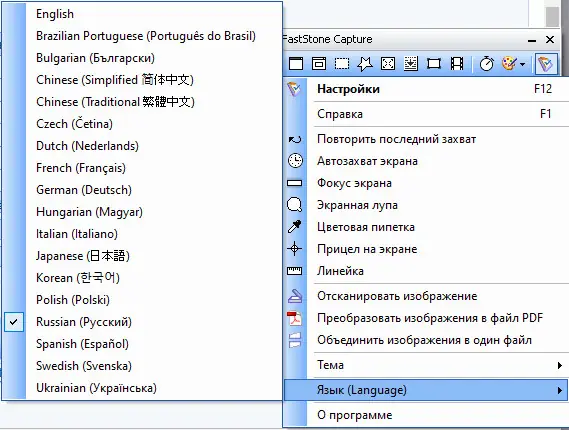Click rectangle icon for Фокус экрана

click(x=294, y=183)
